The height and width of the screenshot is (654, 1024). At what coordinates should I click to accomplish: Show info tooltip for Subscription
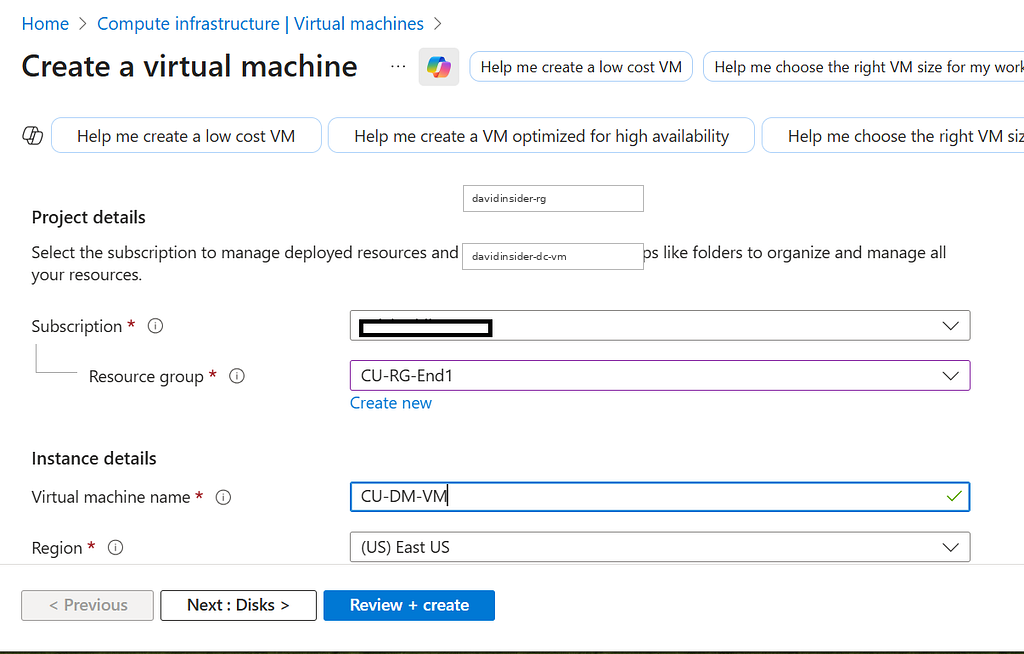155,325
